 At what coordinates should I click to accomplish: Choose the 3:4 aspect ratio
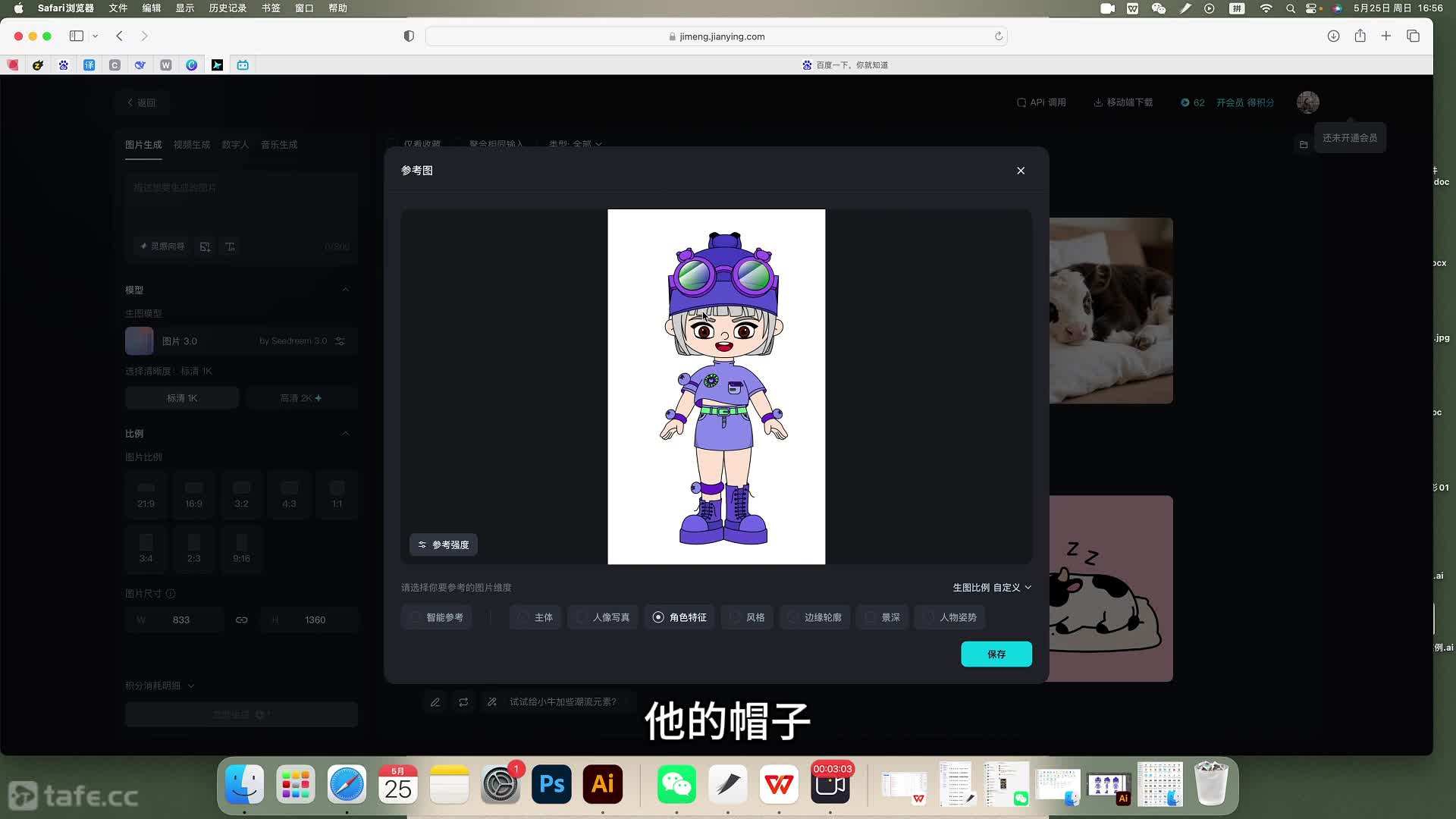pos(146,549)
